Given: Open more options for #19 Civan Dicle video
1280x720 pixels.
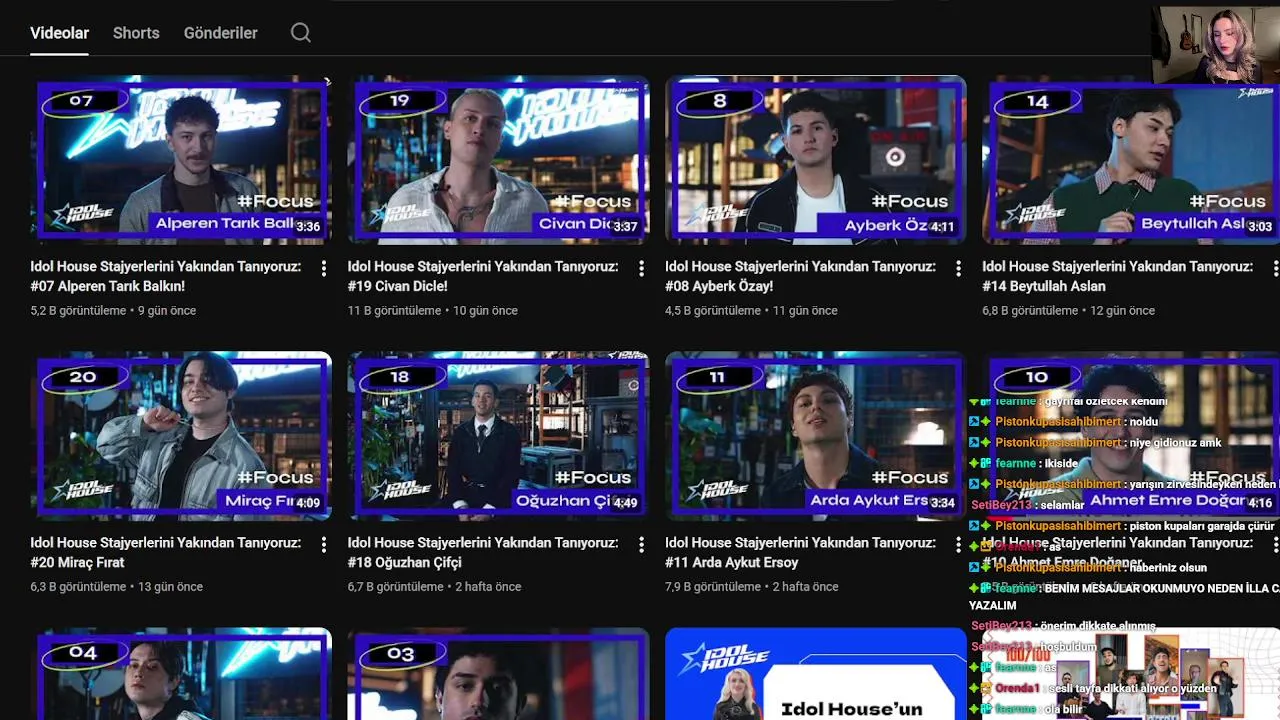Looking at the screenshot, I should tap(641, 268).
